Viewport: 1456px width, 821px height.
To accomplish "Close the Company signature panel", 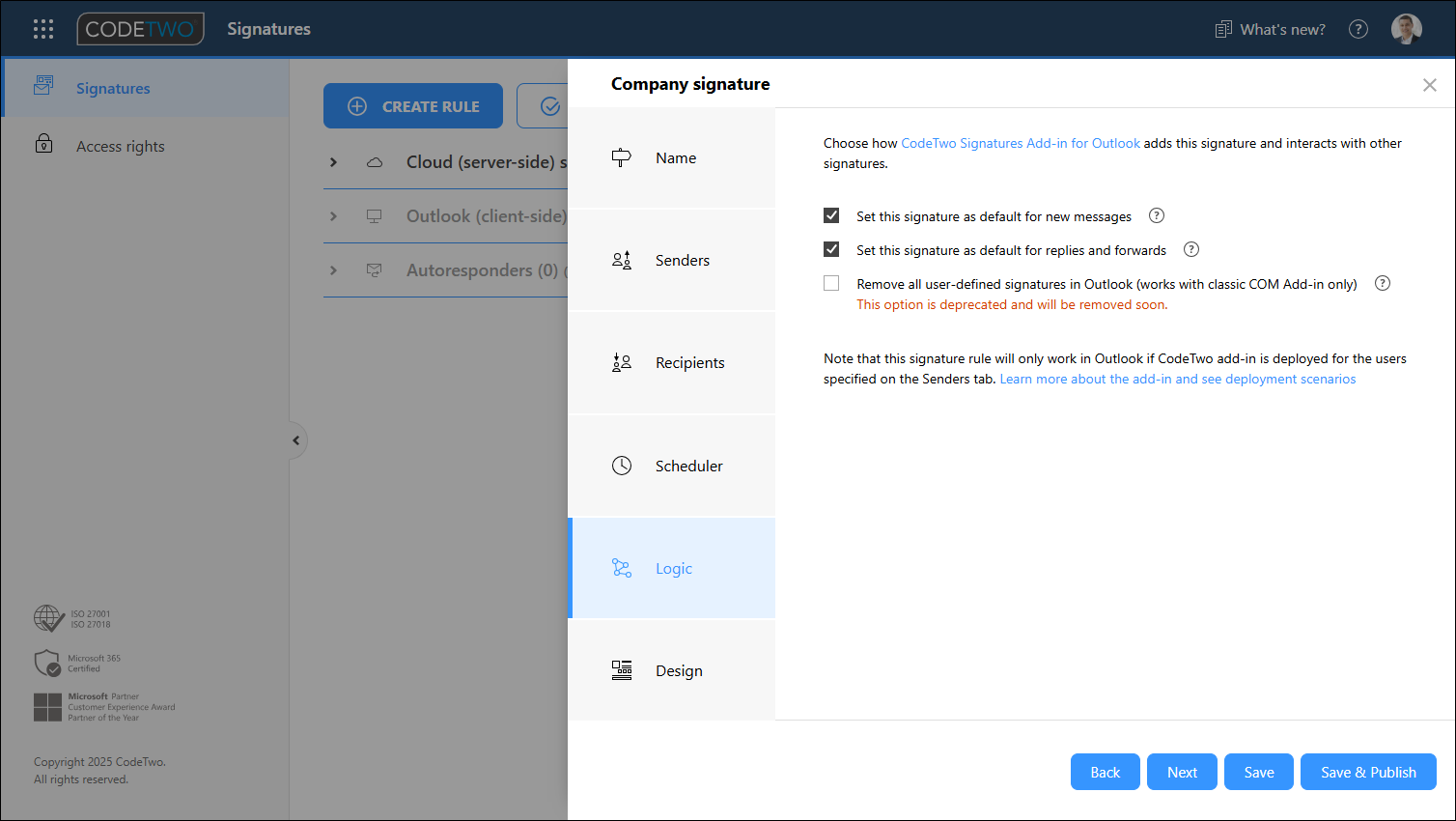I will coord(1430,85).
